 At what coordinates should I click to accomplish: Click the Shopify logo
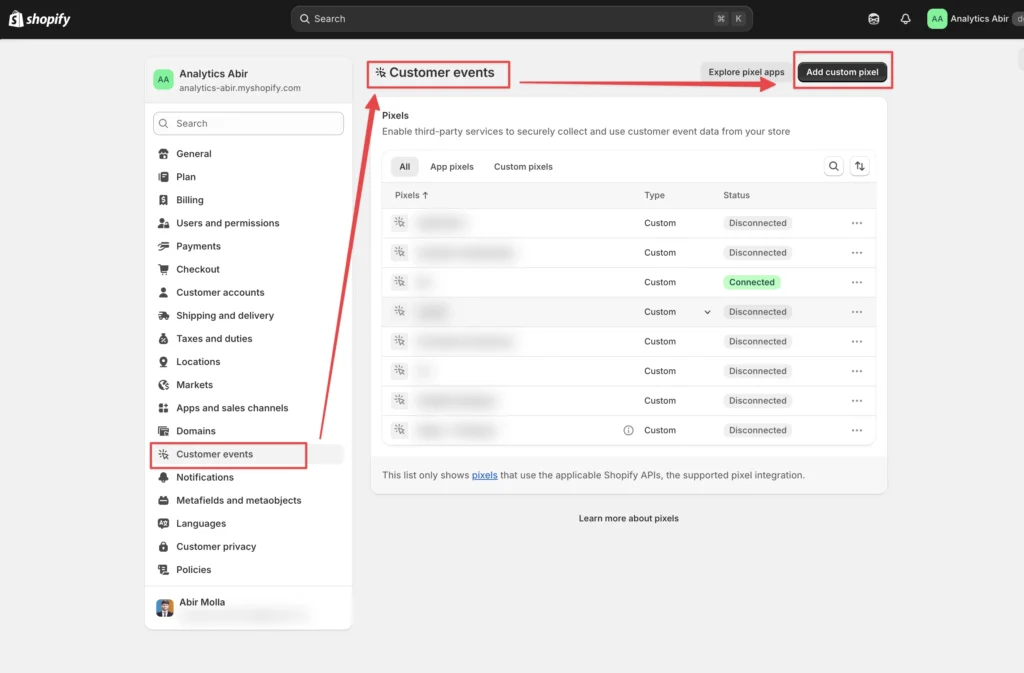(39, 19)
